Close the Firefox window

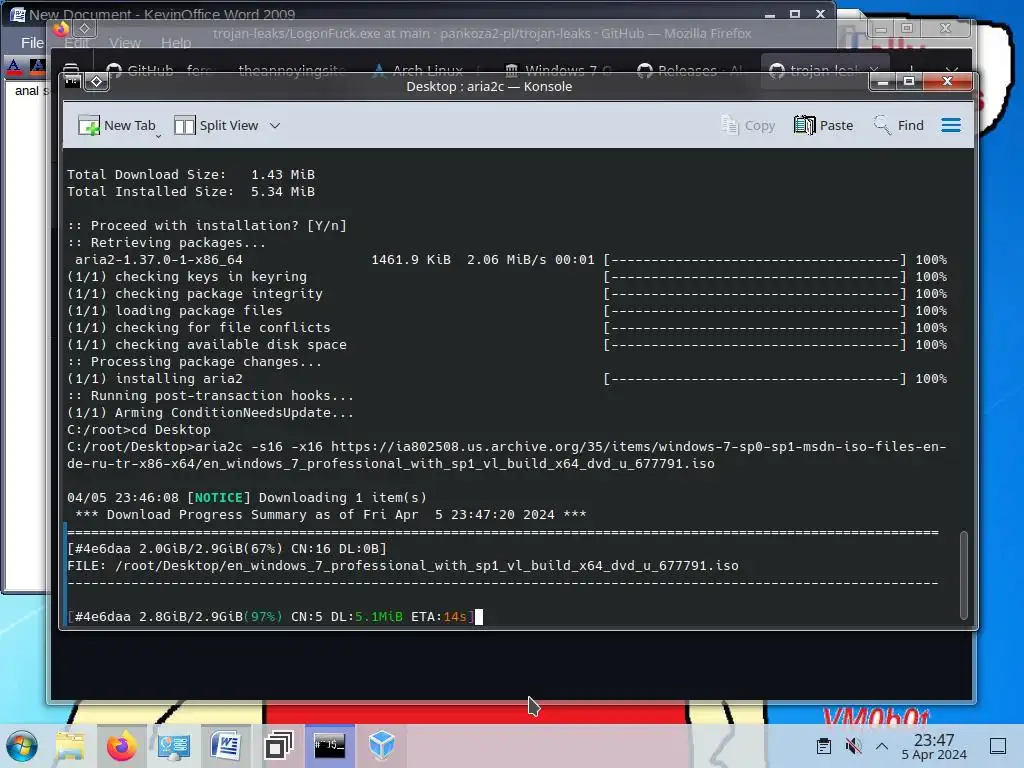pos(945,28)
